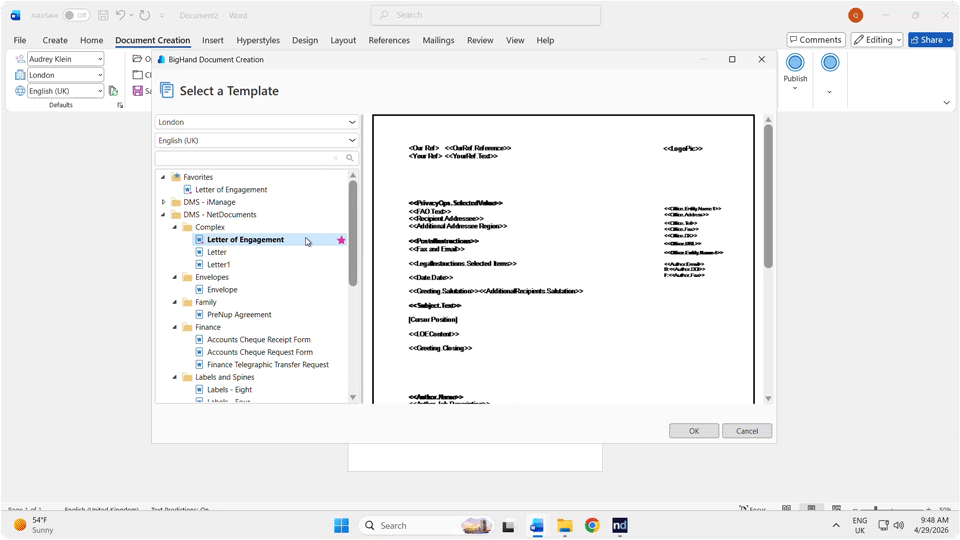Collapse the Favorites folder
The height and width of the screenshot is (540, 960).
click(x=163, y=177)
